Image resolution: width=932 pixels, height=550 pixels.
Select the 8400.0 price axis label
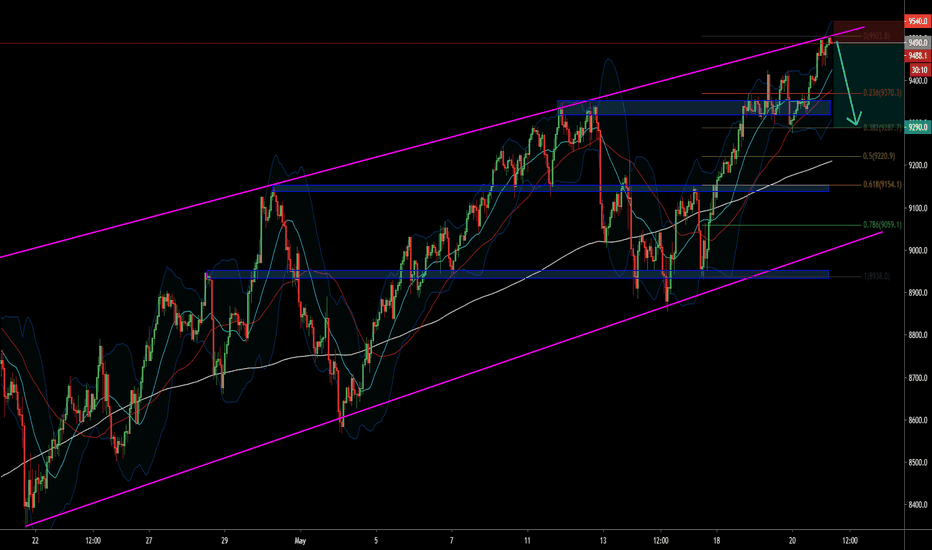pyautogui.click(x=918, y=505)
